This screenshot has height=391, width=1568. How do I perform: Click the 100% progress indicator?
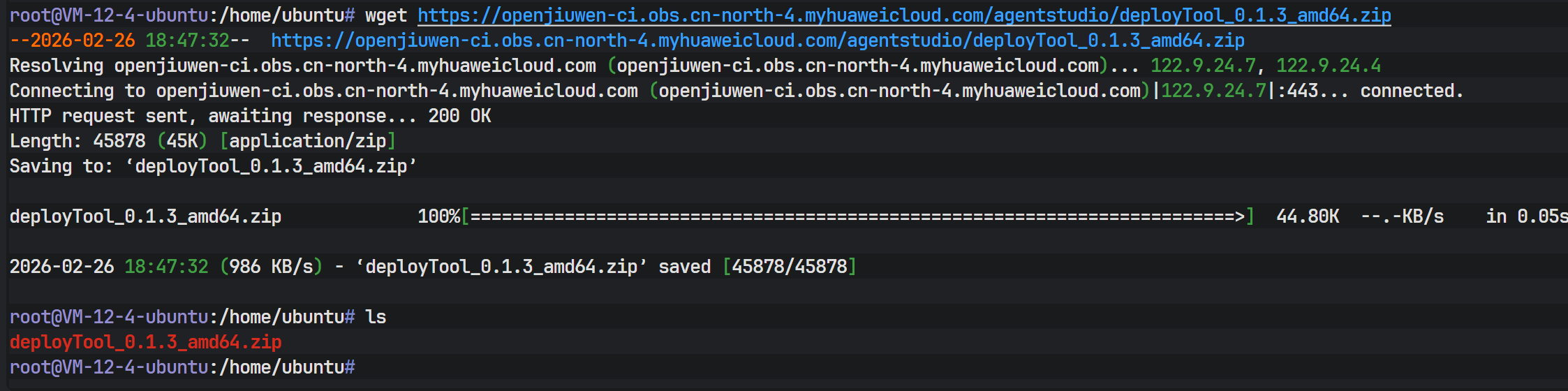(x=438, y=216)
